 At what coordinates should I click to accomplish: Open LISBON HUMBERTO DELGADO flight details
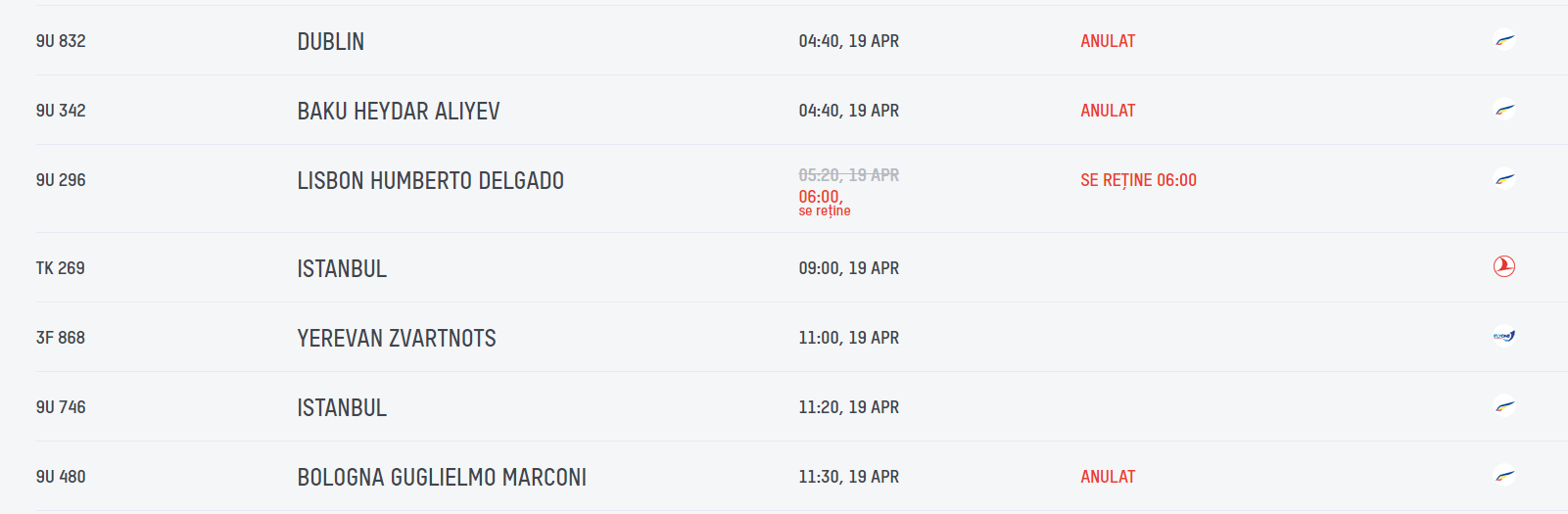coord(431,181)
